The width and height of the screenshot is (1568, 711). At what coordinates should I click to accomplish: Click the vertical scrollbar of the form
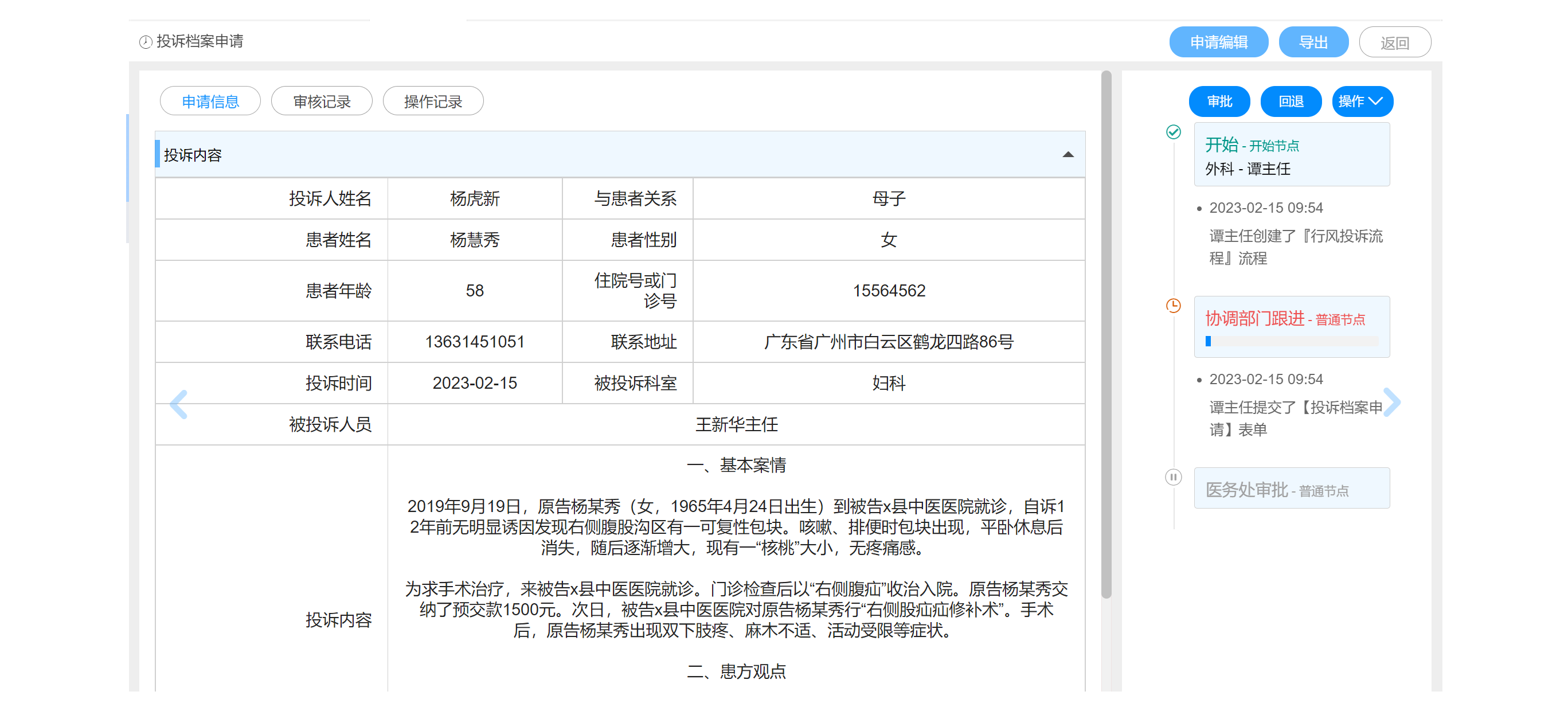[x=1106, y=335]
